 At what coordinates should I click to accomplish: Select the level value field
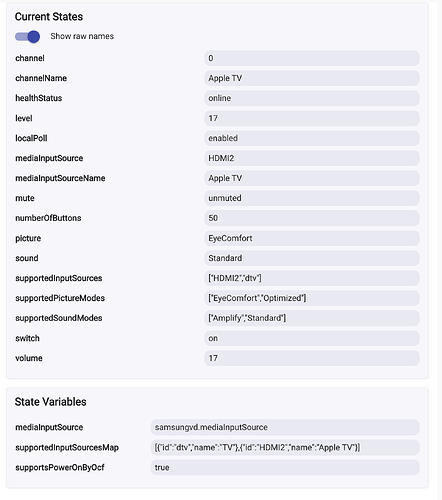[312, 118]
